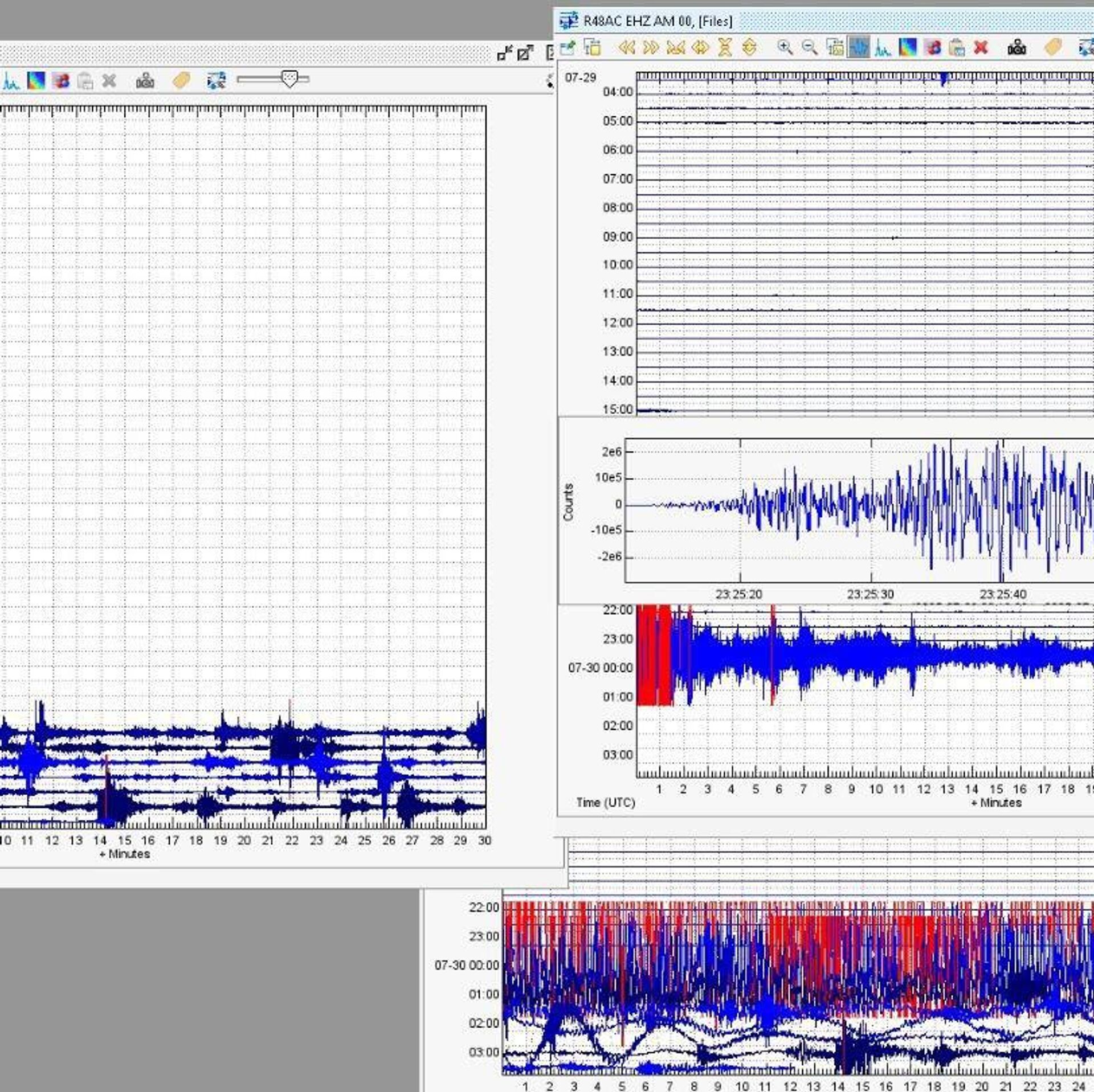1094x1092 pixels.
Task: Compress the x-axis in R48AC toolbar
Action: pyautogui.click(x=675, y=48)
